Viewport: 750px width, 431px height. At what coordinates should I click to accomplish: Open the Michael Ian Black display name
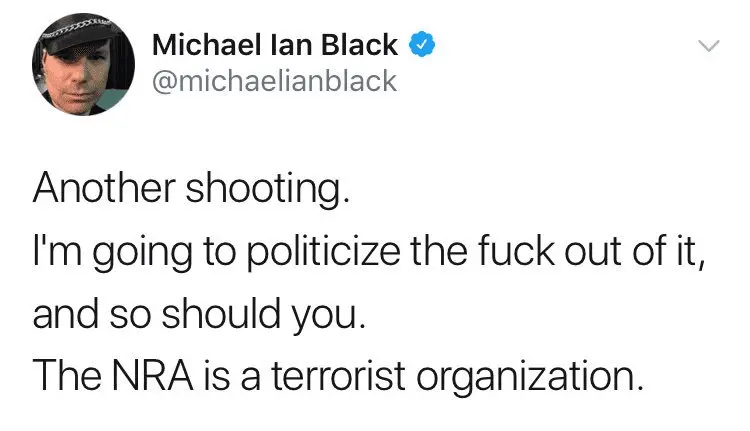(275, 44)
